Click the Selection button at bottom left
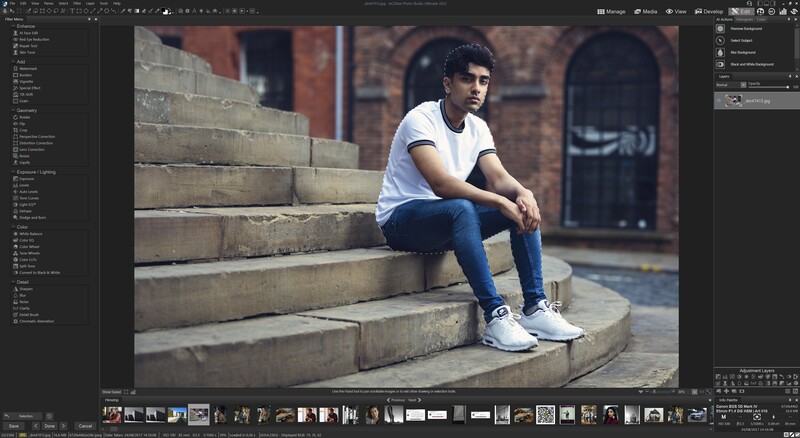Image resolution: width=800 pixels, height=438 pixels. (x=22, y=416)
